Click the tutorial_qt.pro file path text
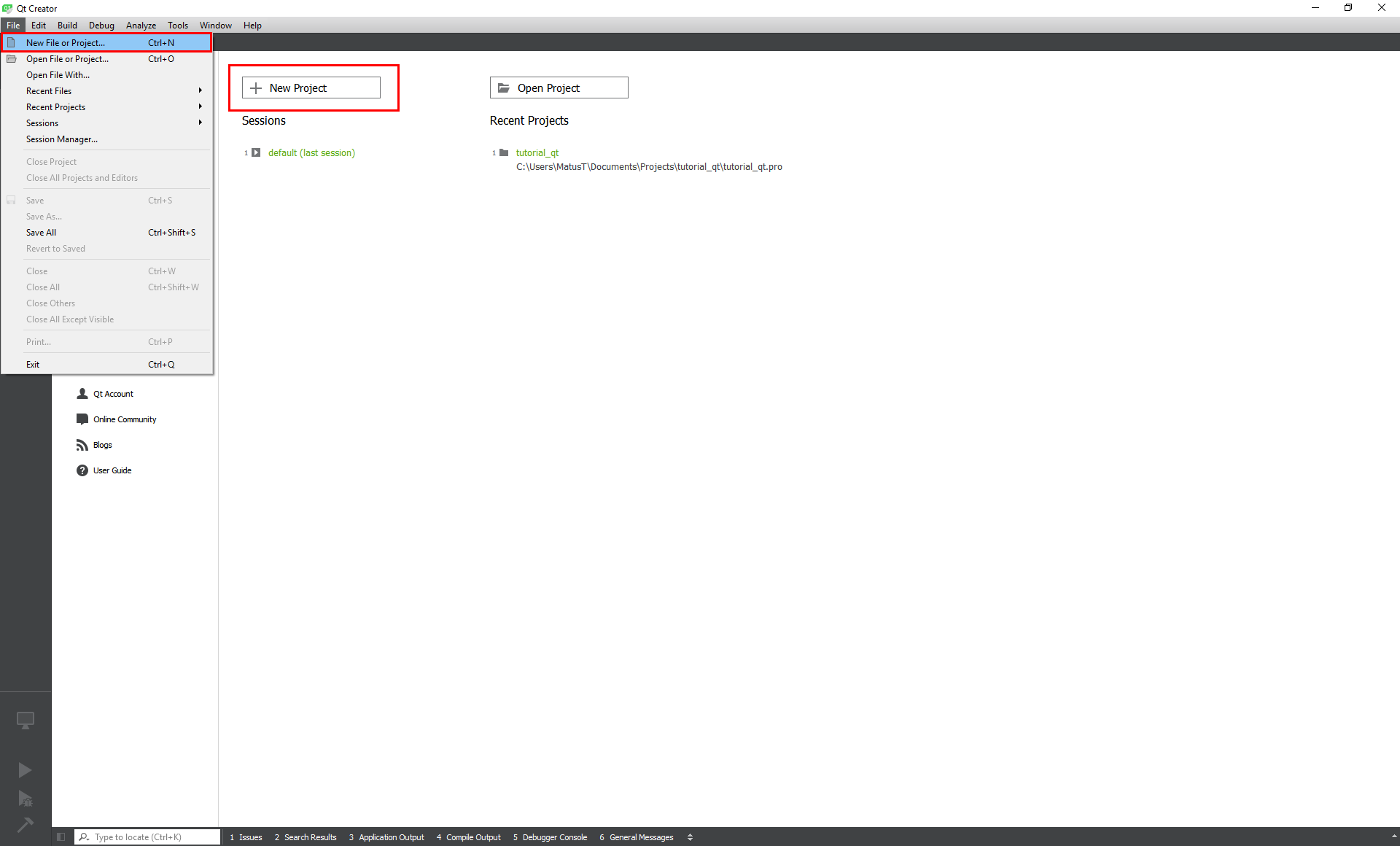This screenshot has height=846, width=1400. point(649,167)
